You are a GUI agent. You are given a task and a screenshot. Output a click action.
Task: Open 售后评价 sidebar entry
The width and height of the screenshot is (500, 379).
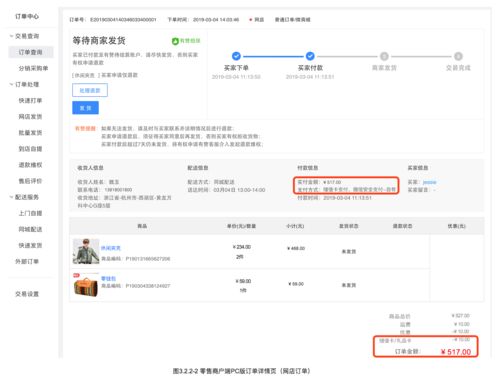click(30, 181)
